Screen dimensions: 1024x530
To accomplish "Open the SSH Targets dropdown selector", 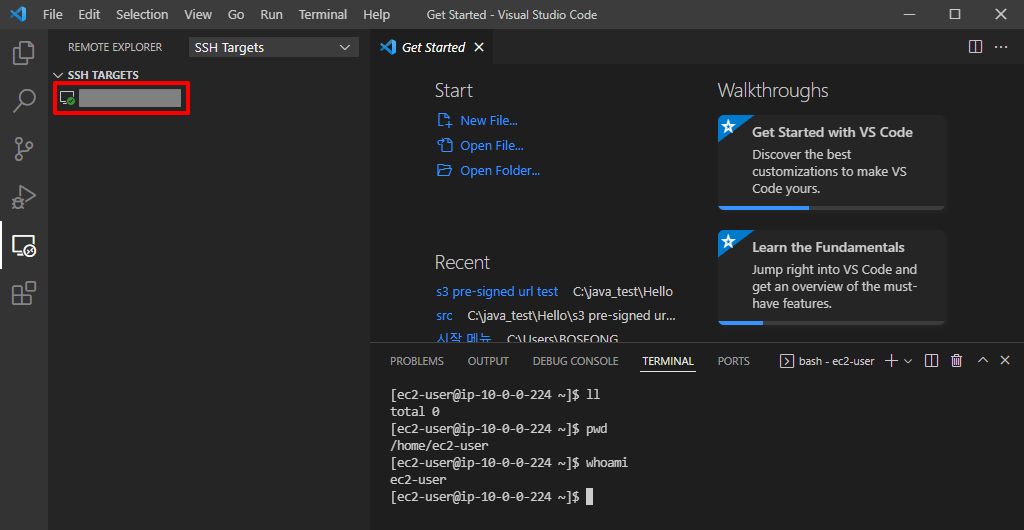I will 274,48.
